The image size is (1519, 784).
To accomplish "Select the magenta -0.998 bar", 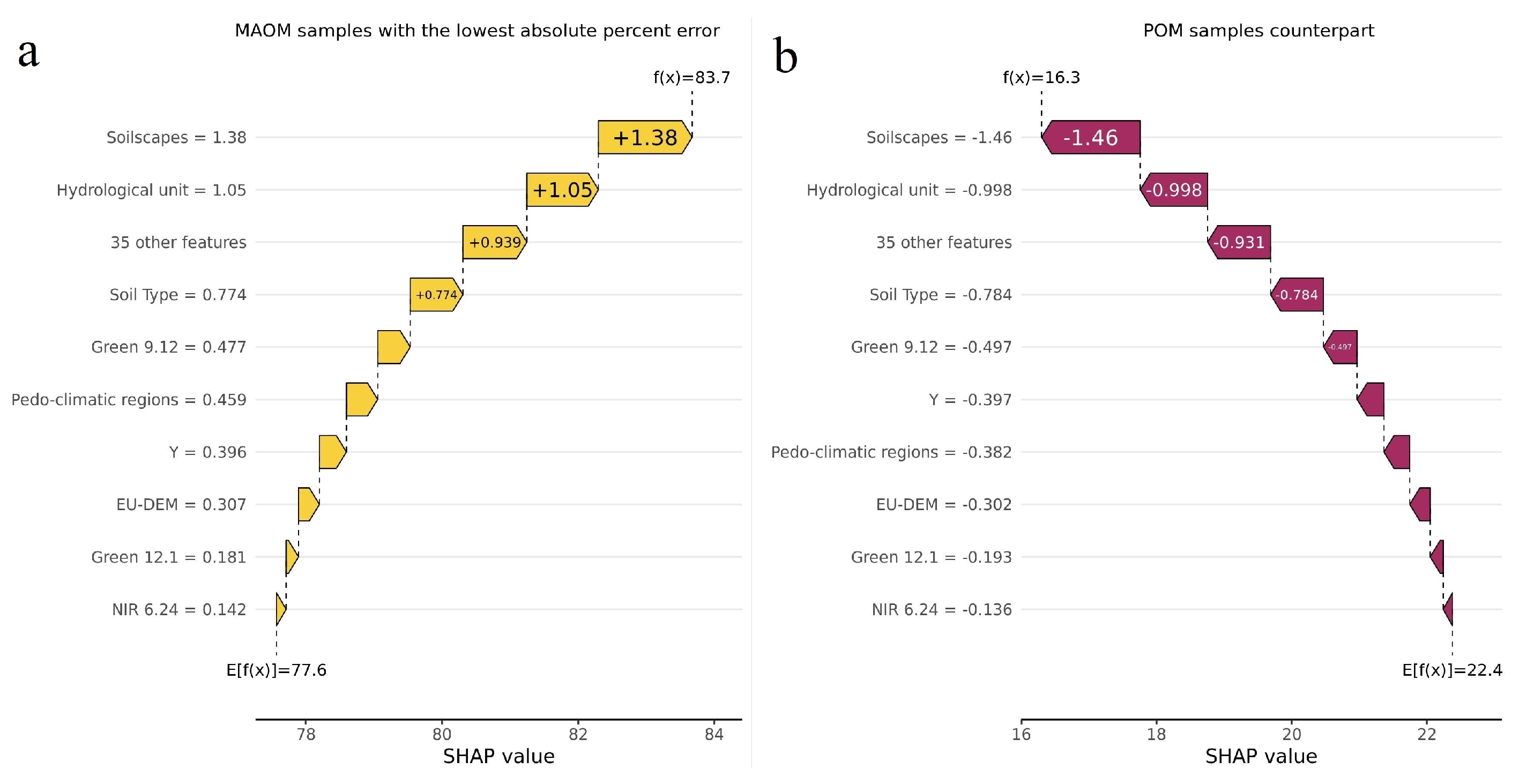I will 1173,190.
